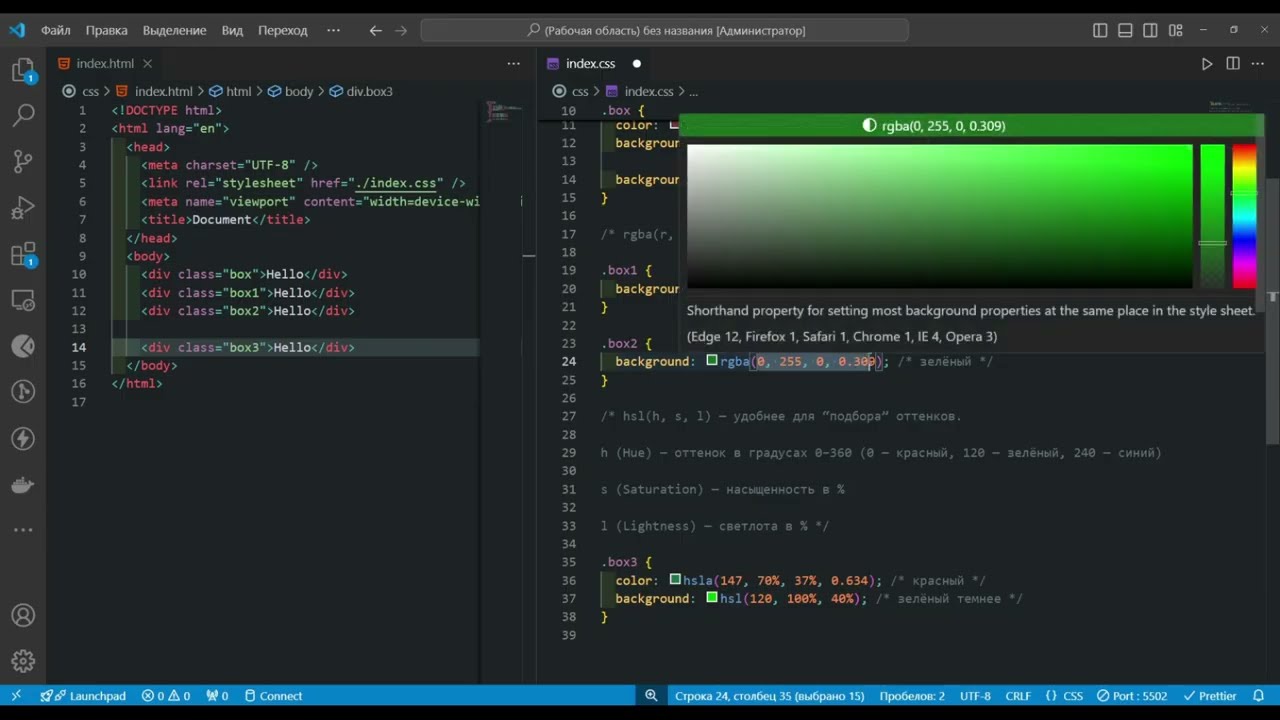
Task: Pick a shade in the saturation box
Action: pos(939,216)
